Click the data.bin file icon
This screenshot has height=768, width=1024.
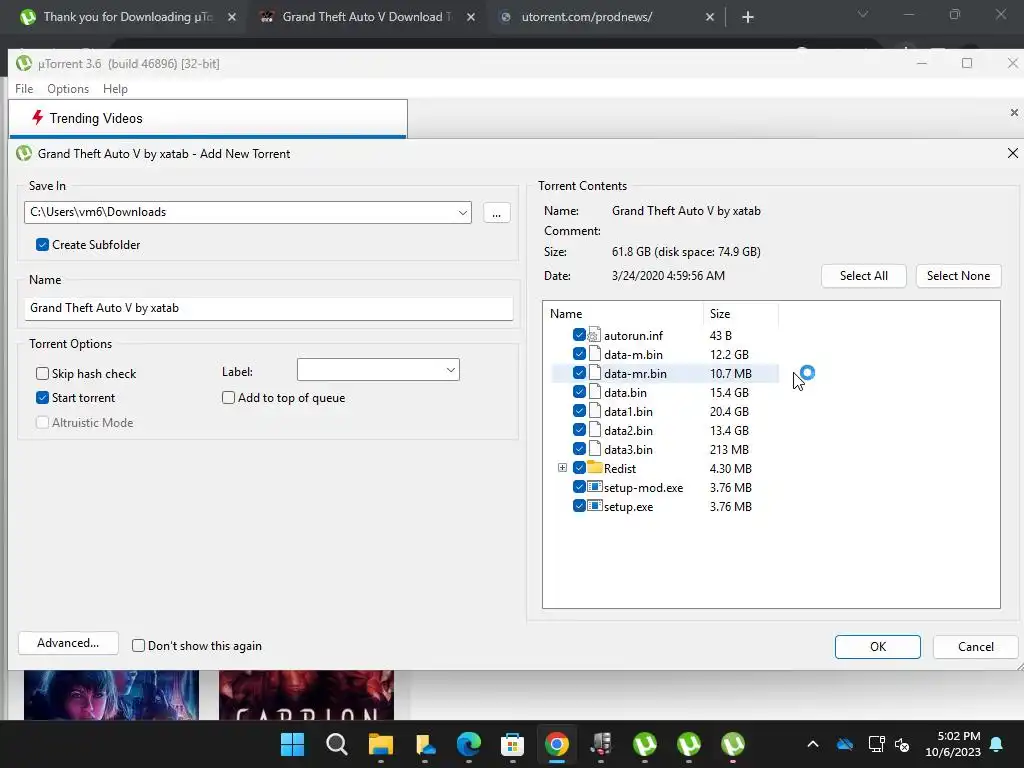(594, 392)
